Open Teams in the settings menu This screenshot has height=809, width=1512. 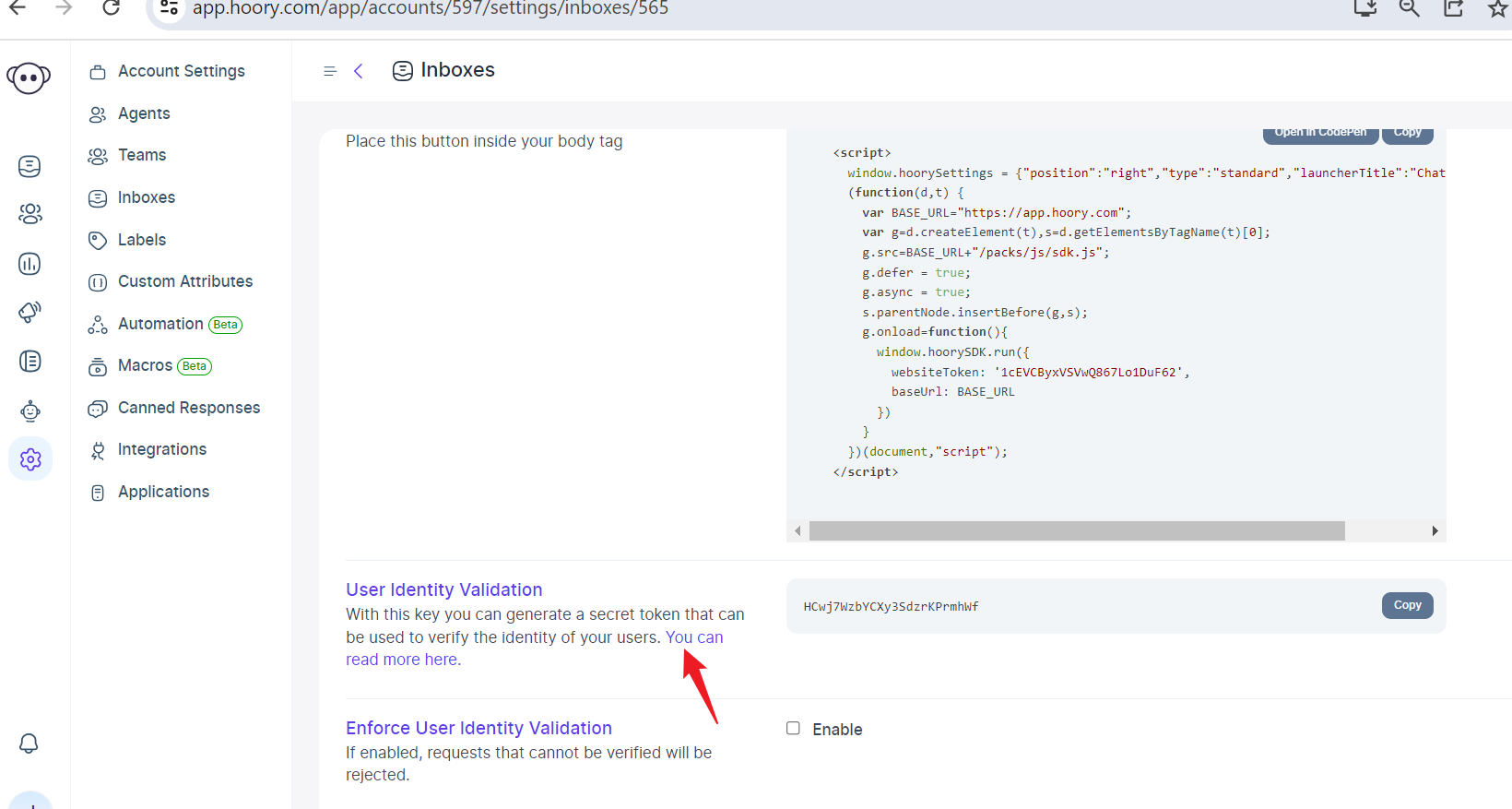(127, 155)
